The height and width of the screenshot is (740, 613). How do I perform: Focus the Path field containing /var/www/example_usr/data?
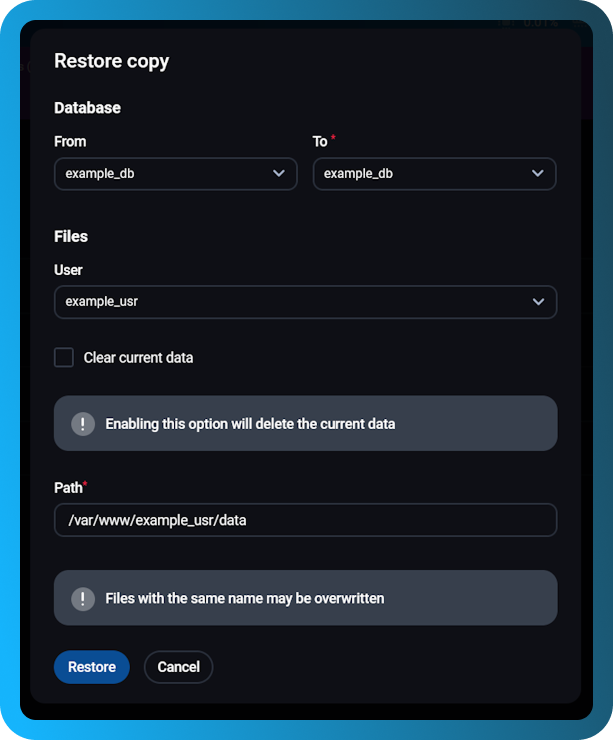click(x=305, y=520)
